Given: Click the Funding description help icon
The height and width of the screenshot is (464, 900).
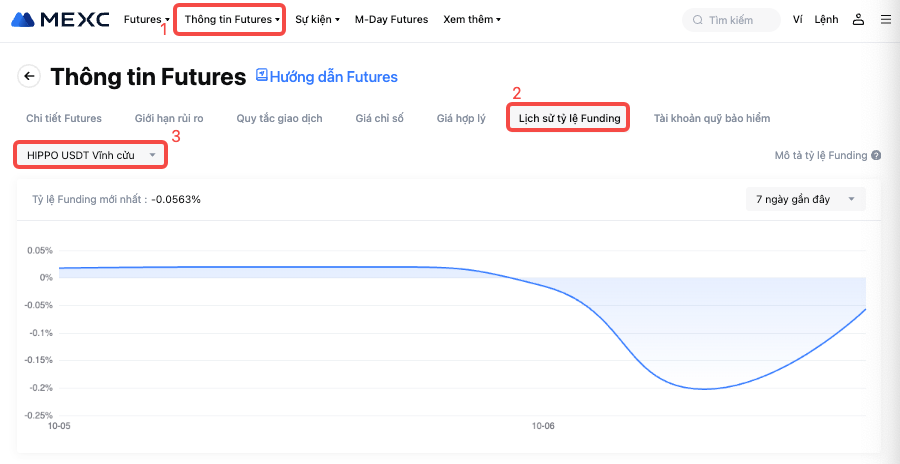Looking at the screenshot, I should coord(876,156).
